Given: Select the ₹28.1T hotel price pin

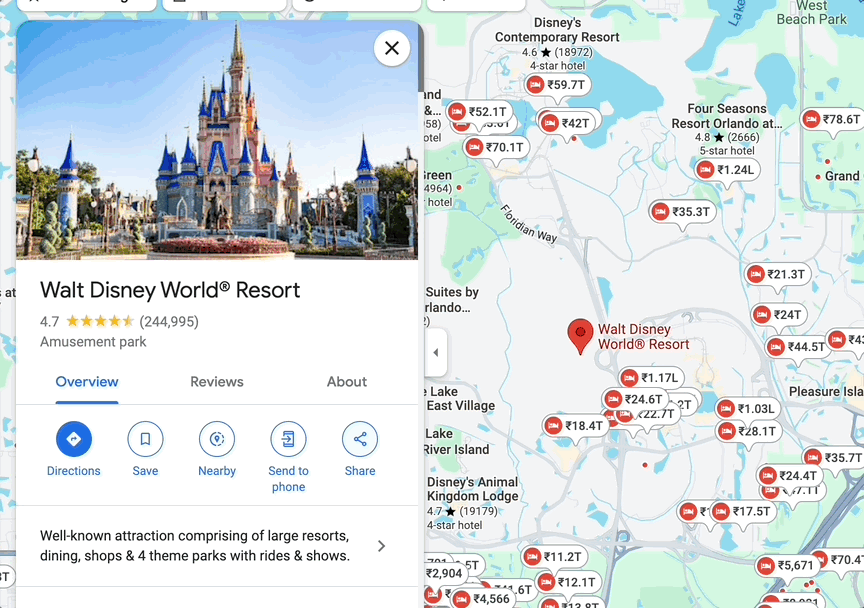Looking at the screenshot, I should (749, 432).
